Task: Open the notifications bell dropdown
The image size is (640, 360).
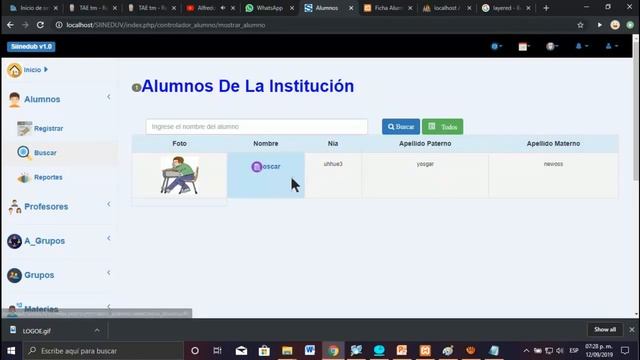Action: (581, 47)
